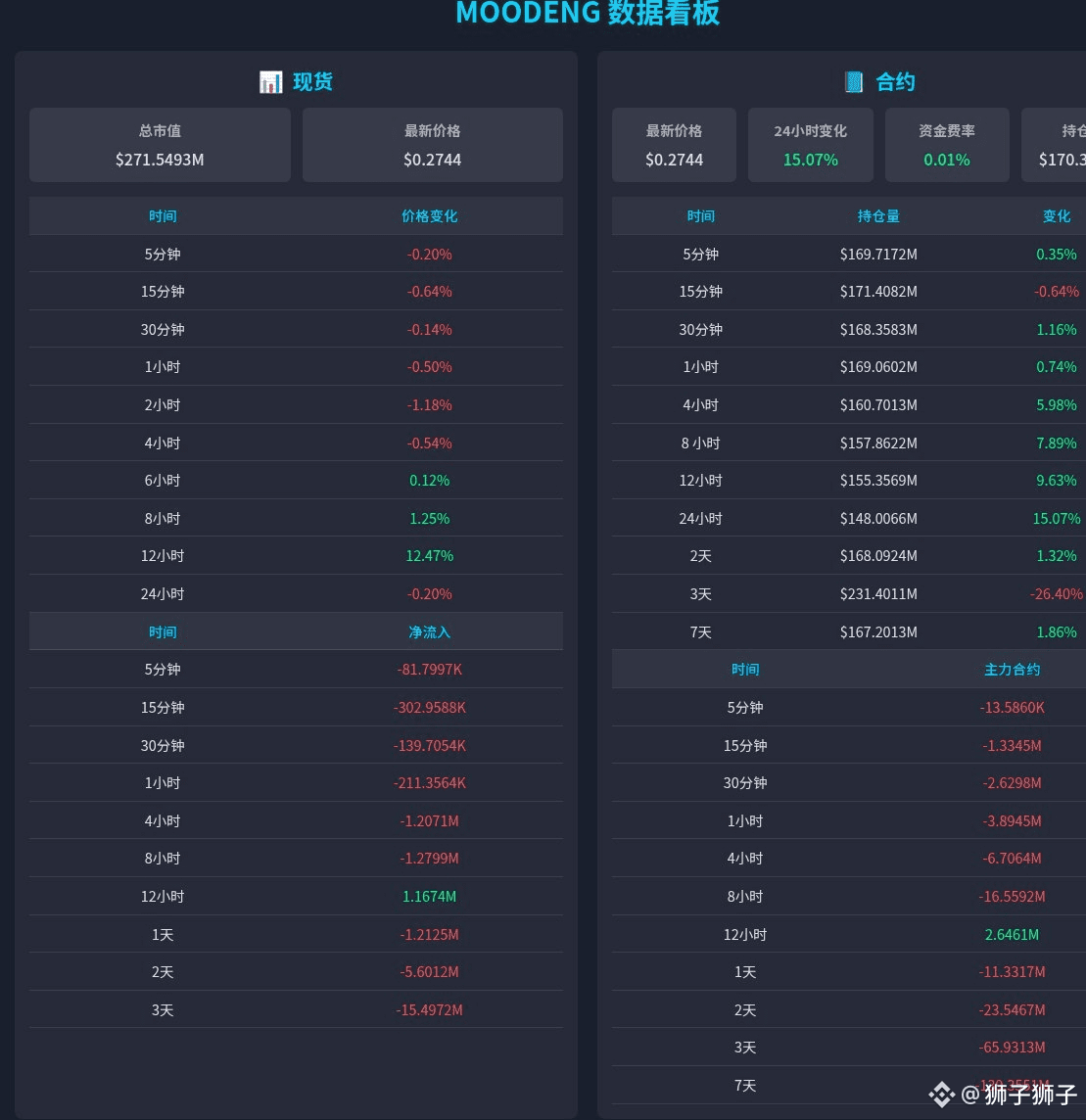
Task: Select the 5分钟 row in 现货 table
Action: click(x=294, y=254)
